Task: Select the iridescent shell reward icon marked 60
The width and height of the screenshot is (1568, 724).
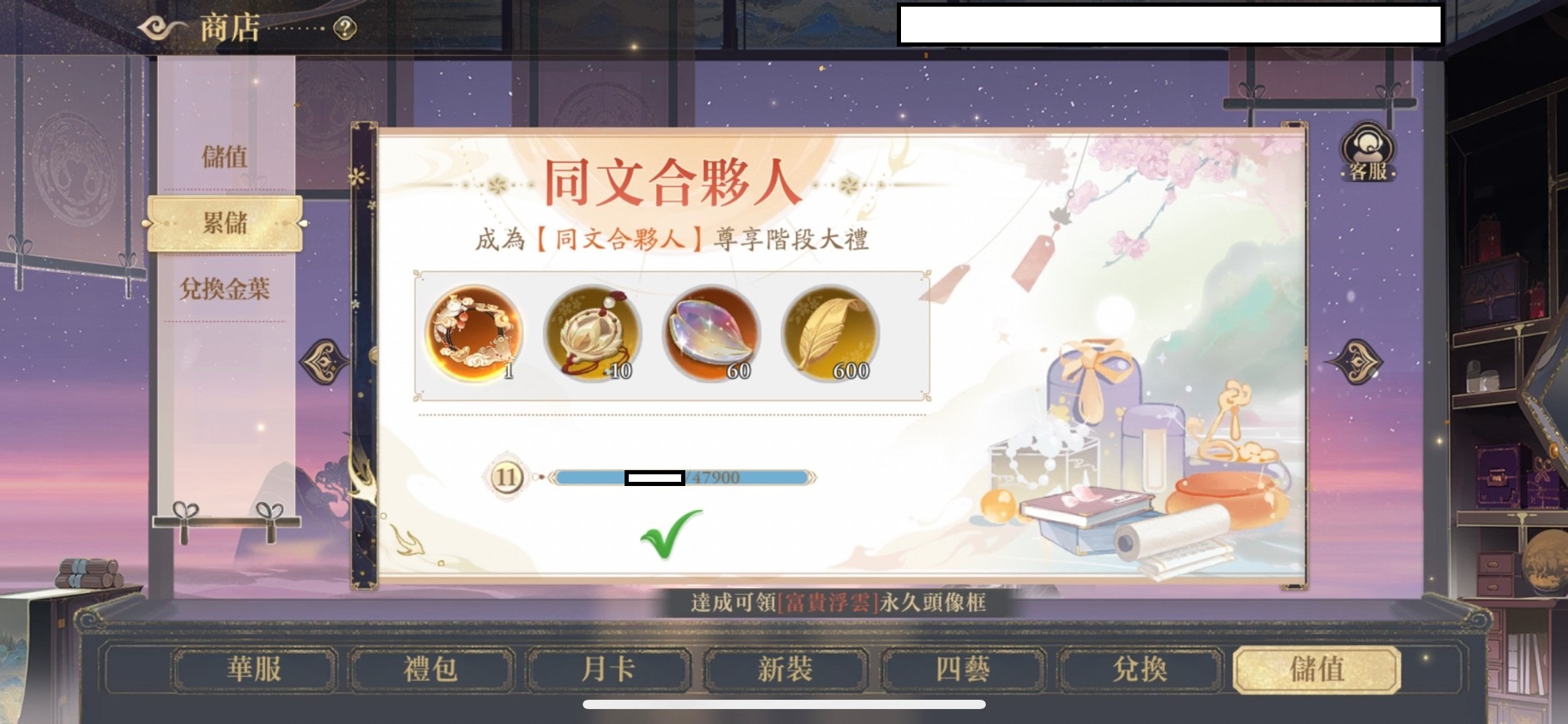Action: coord(711,334)
